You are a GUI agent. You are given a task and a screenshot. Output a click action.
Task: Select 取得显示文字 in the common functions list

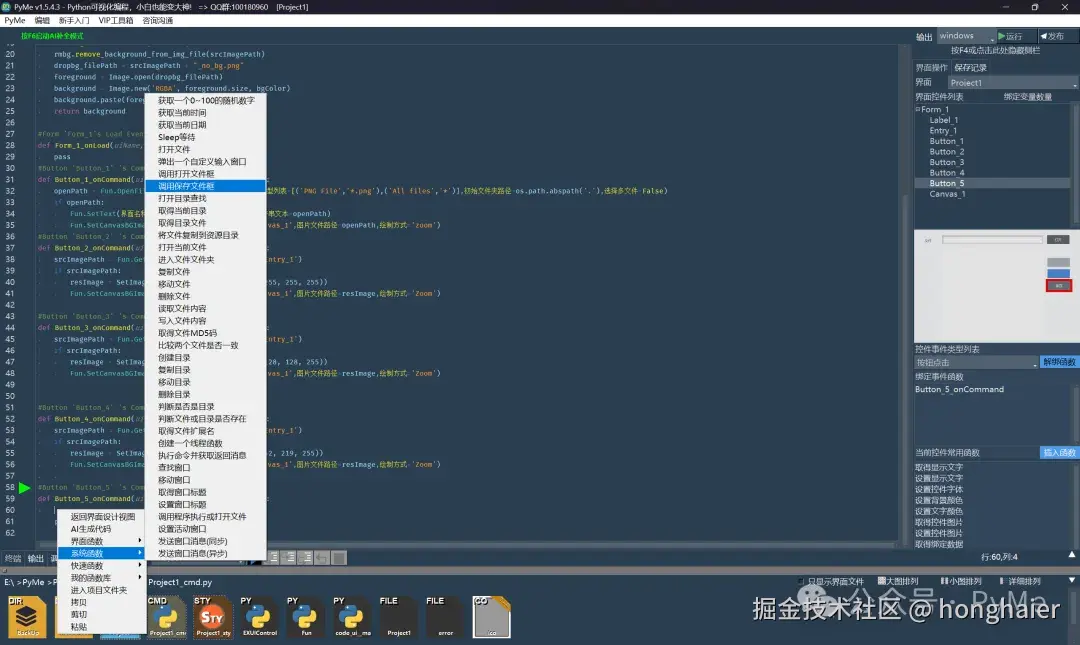click(939, 467)
